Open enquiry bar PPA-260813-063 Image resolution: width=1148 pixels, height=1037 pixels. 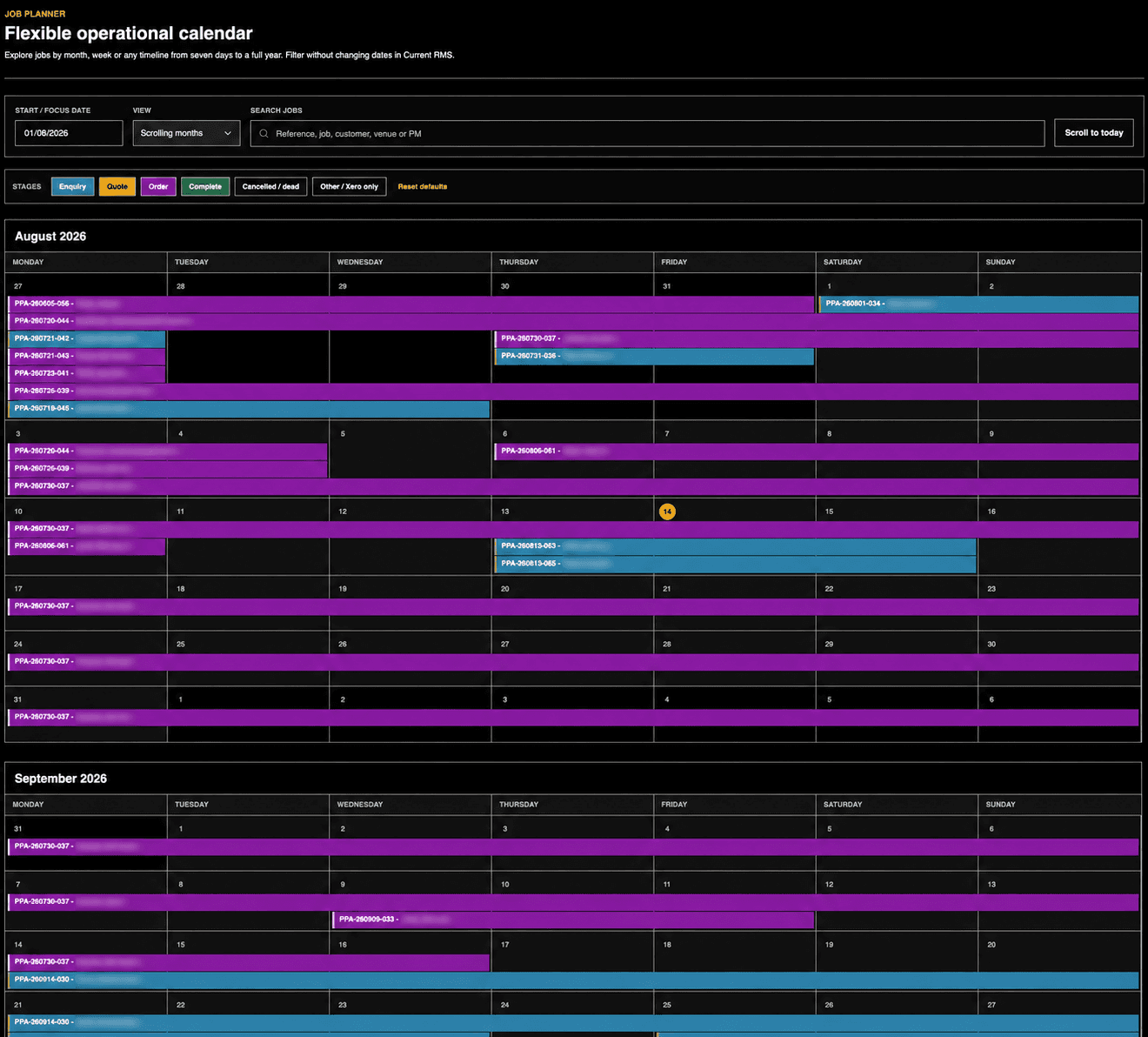tap(735, 545)
